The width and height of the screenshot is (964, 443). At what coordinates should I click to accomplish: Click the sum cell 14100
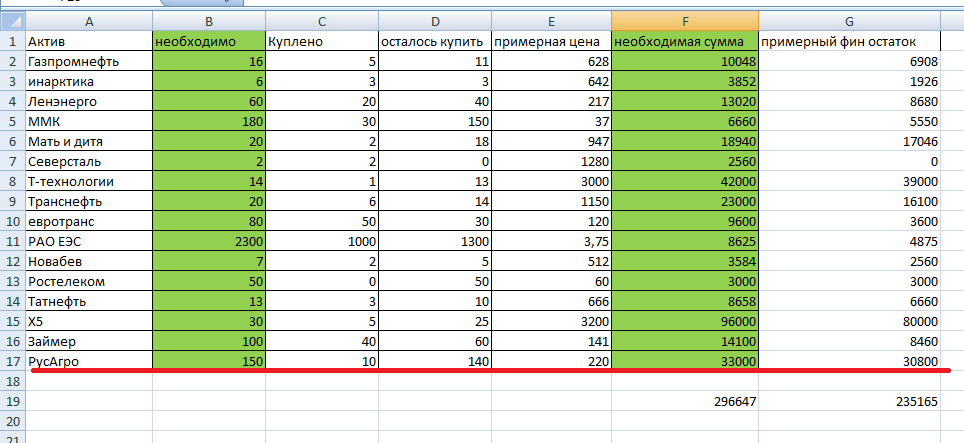(x=685, y=341)
